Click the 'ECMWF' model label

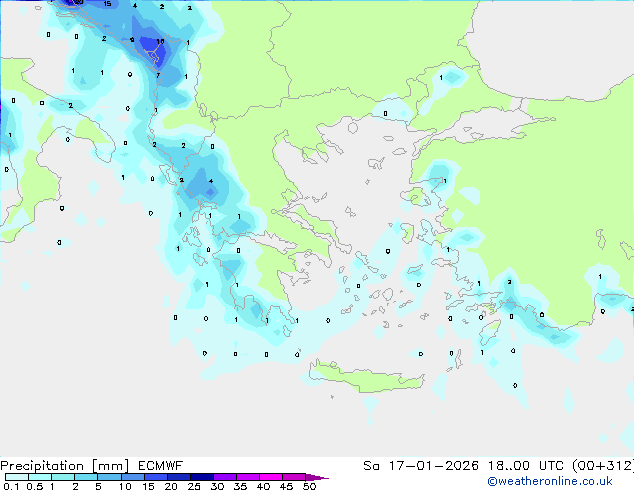(161, 466)
